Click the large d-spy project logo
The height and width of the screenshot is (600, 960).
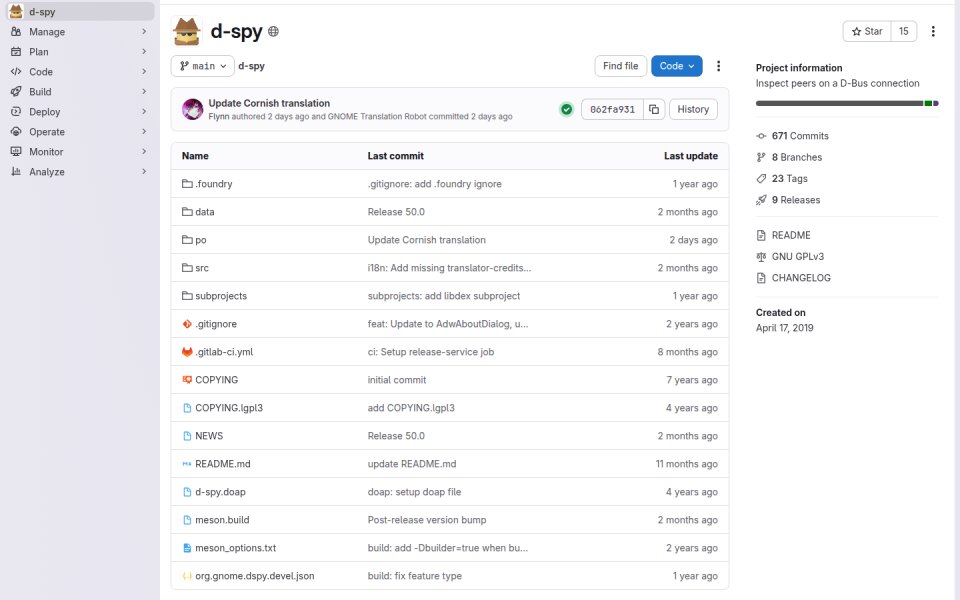[x=187, y=31]
